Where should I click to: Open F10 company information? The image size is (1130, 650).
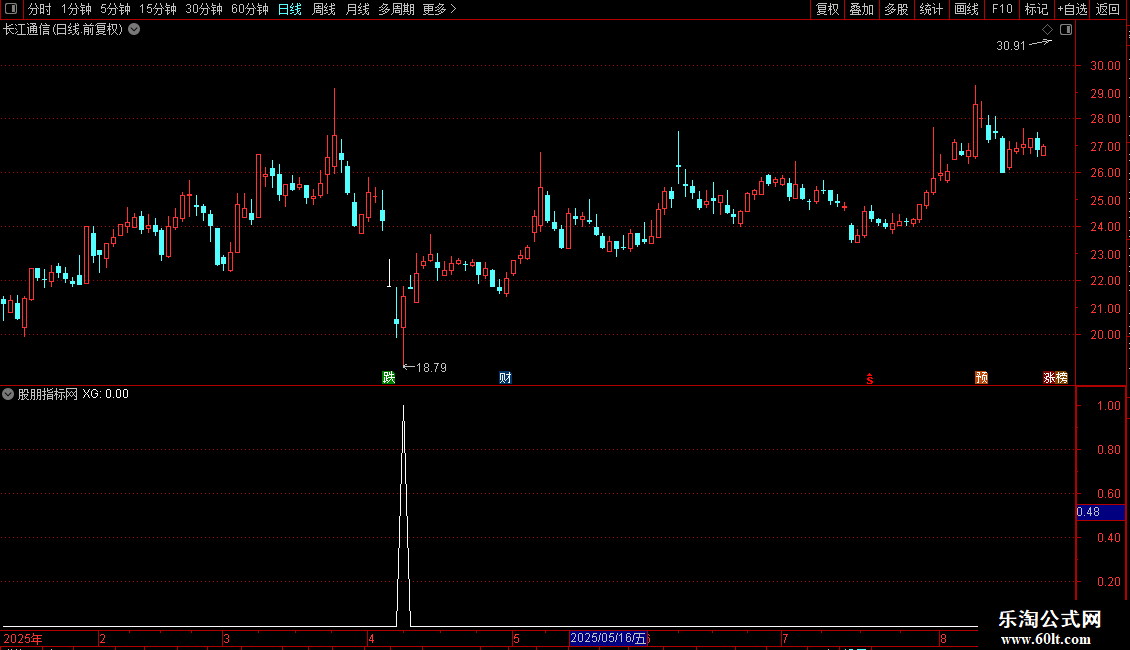1002,9
